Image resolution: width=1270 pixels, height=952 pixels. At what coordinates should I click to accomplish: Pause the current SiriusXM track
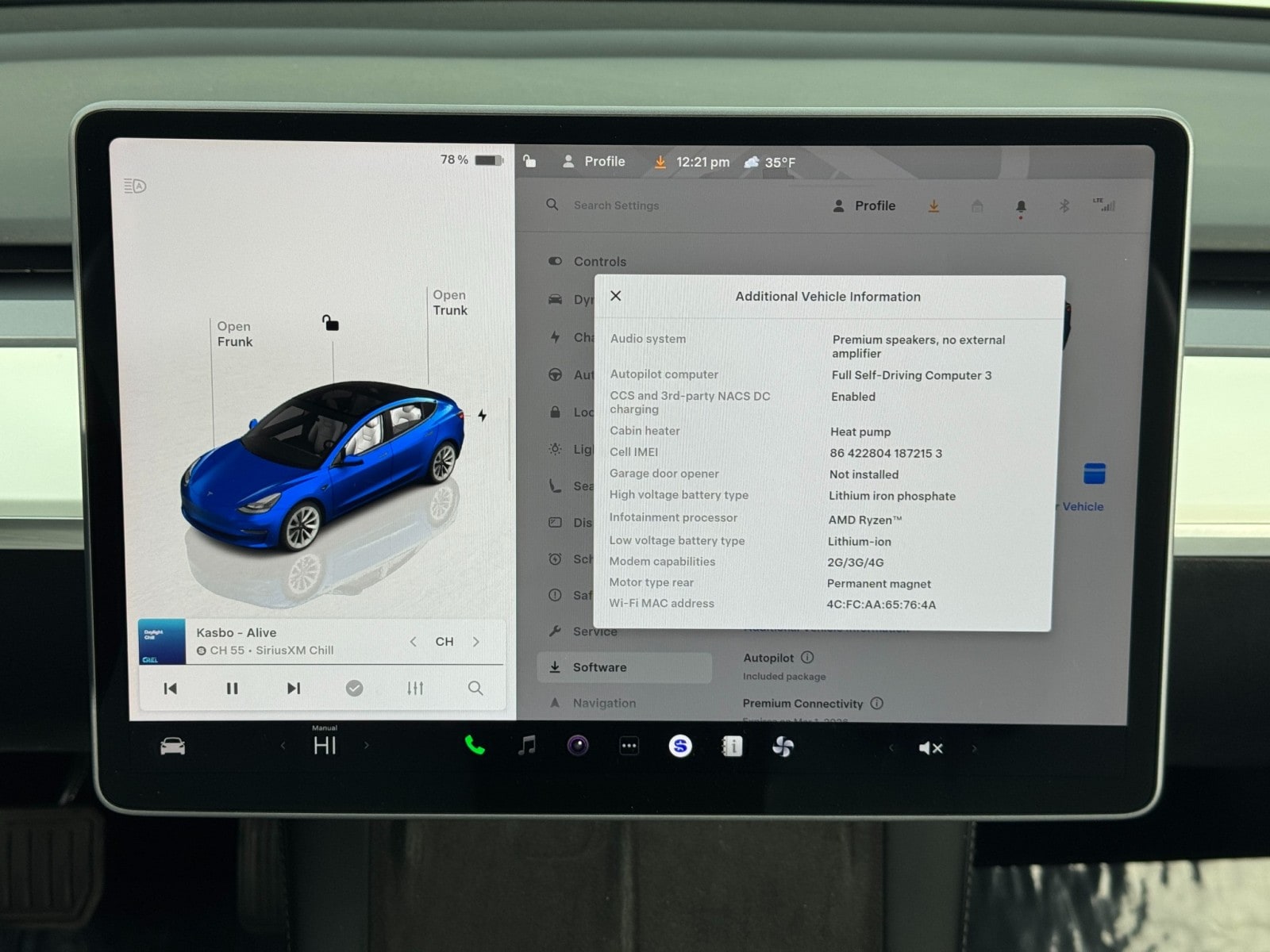pos(232,689)
